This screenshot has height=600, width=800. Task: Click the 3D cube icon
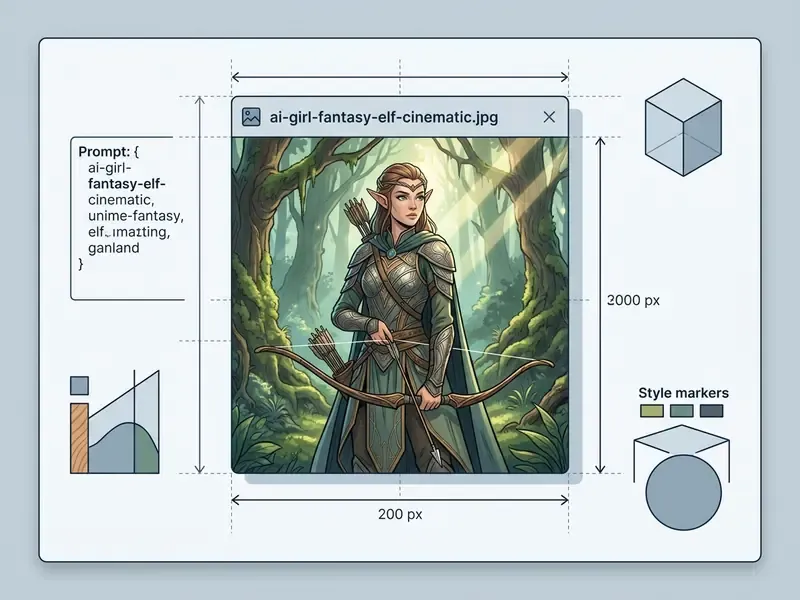tap(683, 127)
